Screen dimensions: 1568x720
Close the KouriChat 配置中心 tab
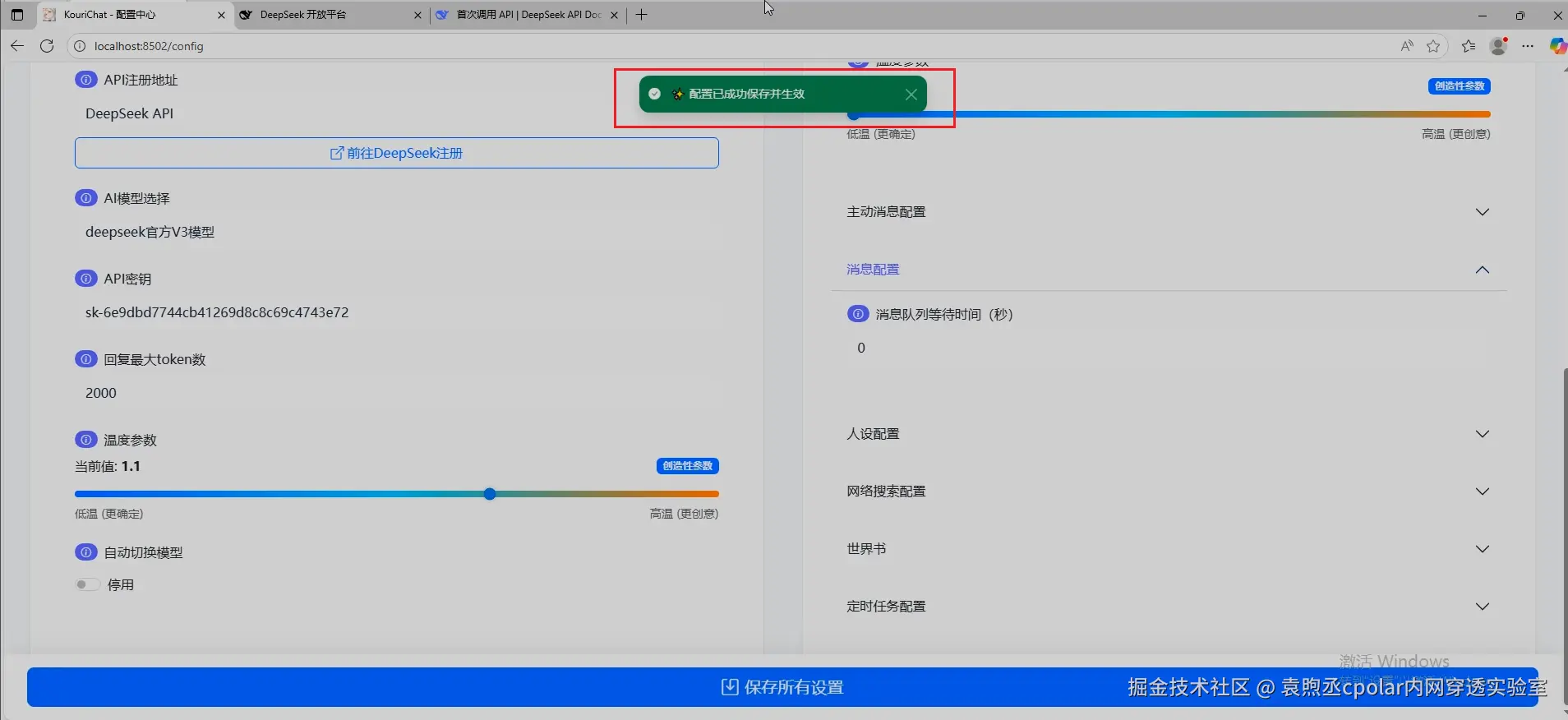pyautogui.click(x=221, y=15)
